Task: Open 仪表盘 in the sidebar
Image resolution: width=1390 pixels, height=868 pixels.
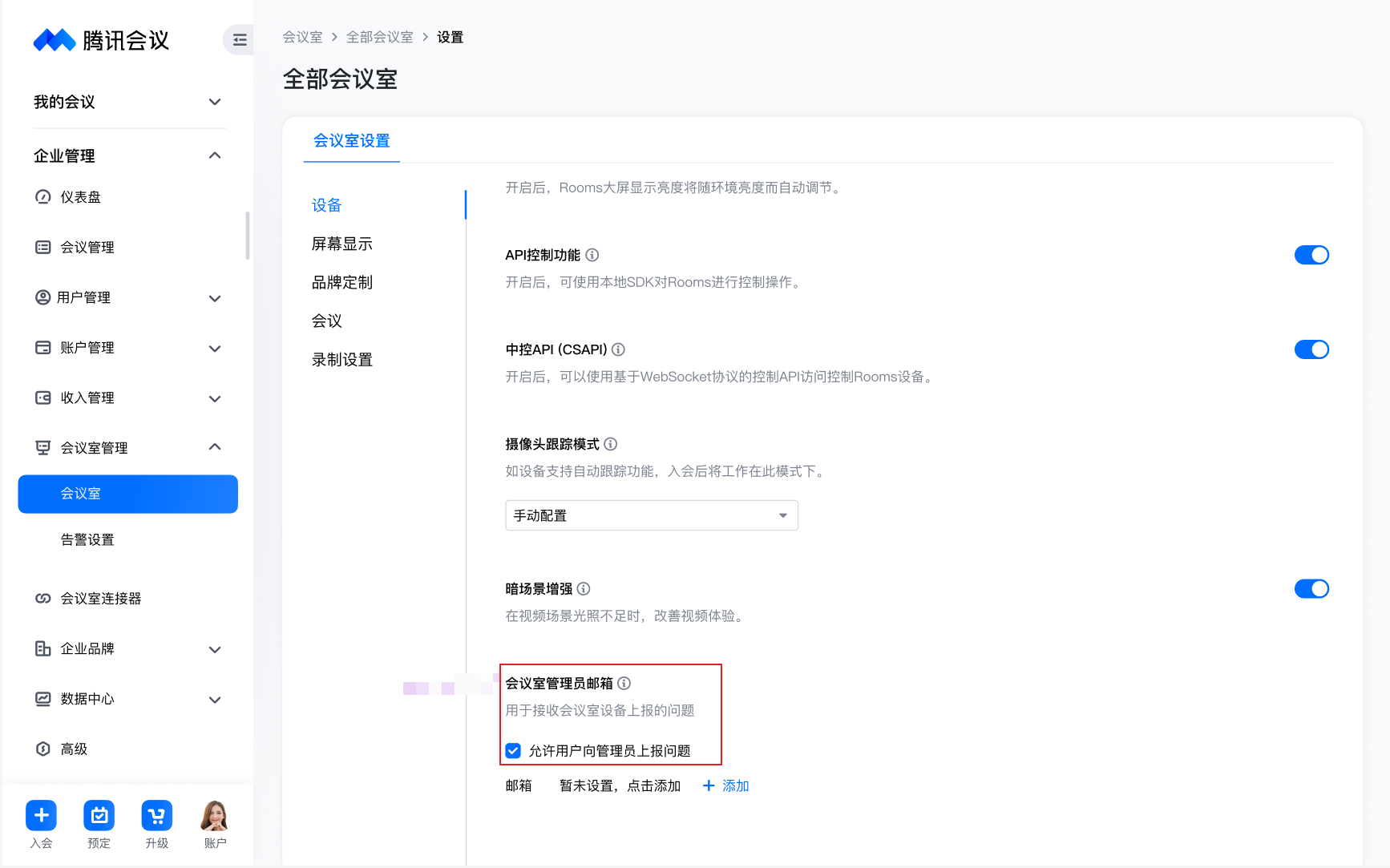Action: point(81,197)
